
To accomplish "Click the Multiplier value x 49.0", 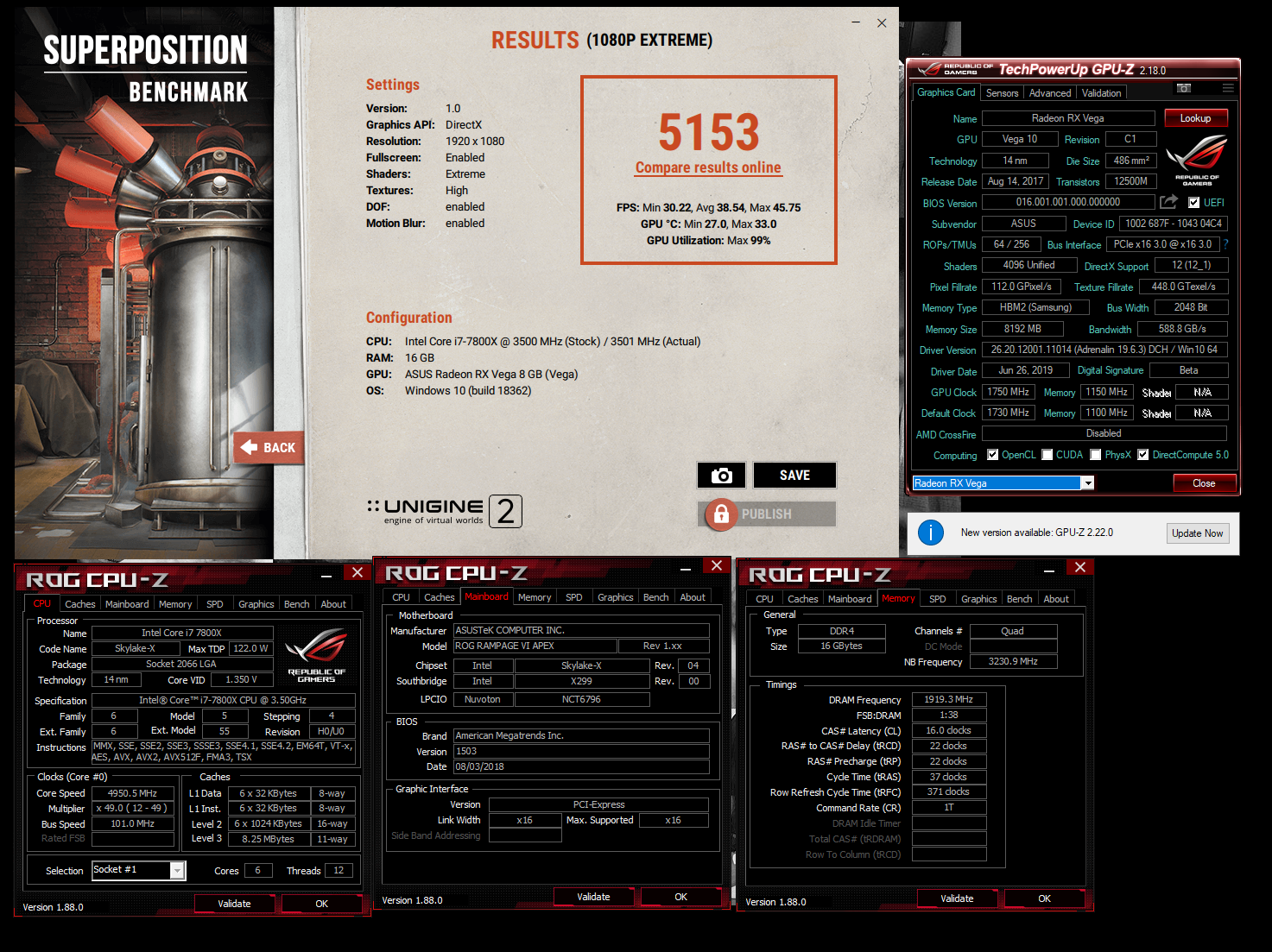I will click(x=132, y=809).
